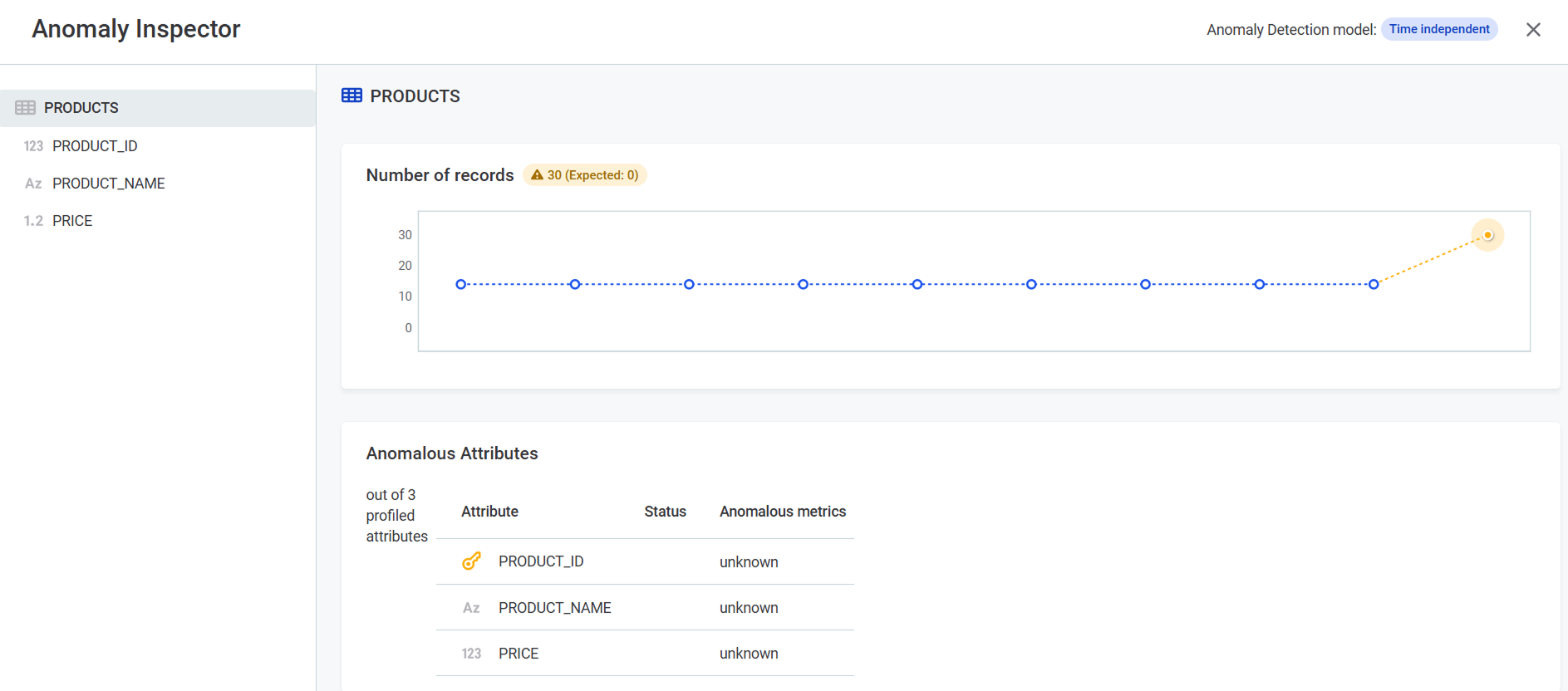Select PRICE in the left sidebar
The image size is (1568, 691).
[72, 221]
